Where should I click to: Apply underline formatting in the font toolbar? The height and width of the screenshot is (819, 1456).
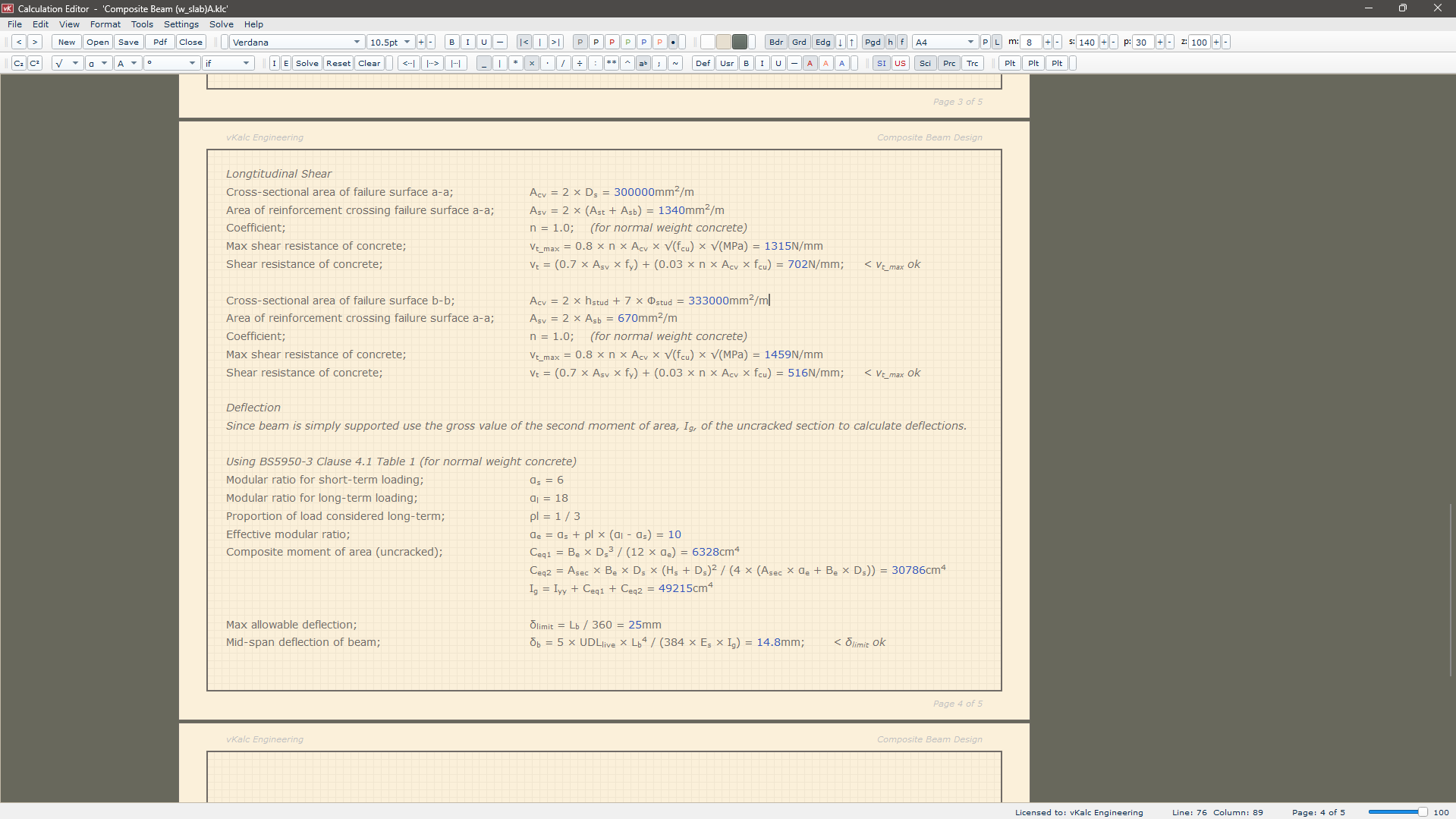[484, 43]
